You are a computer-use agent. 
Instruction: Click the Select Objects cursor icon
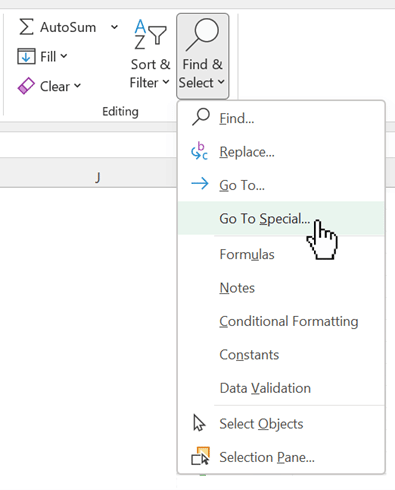click(199, 423)
